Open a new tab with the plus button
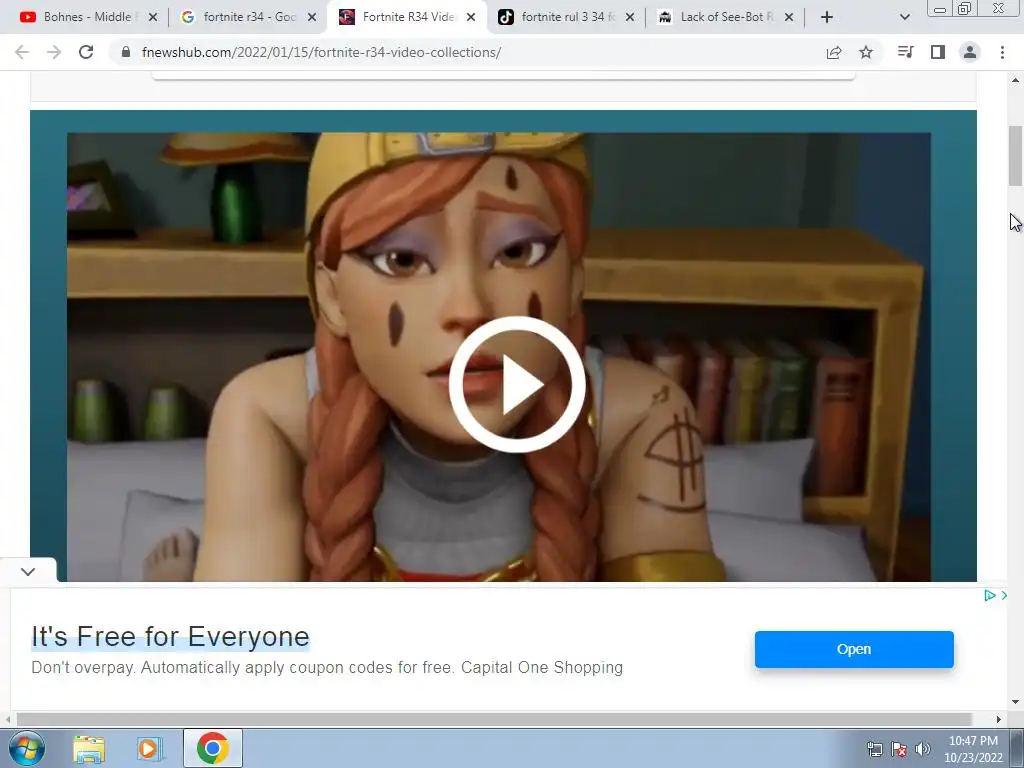Viewport: 1024px width, 768px height. [x=827, y=17]
